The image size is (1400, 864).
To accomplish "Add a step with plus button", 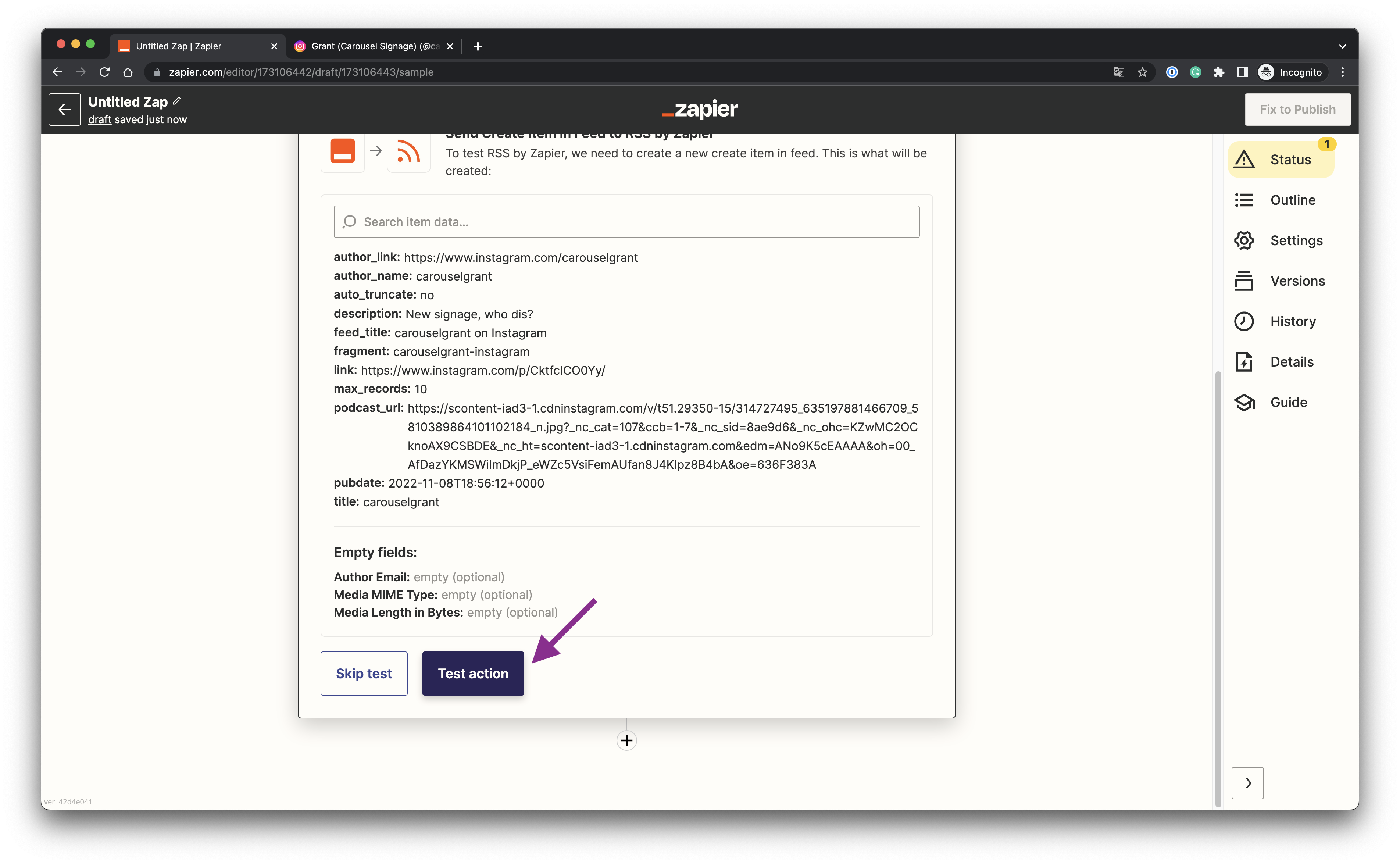I will pyautogui.click(x=627, y=740).
